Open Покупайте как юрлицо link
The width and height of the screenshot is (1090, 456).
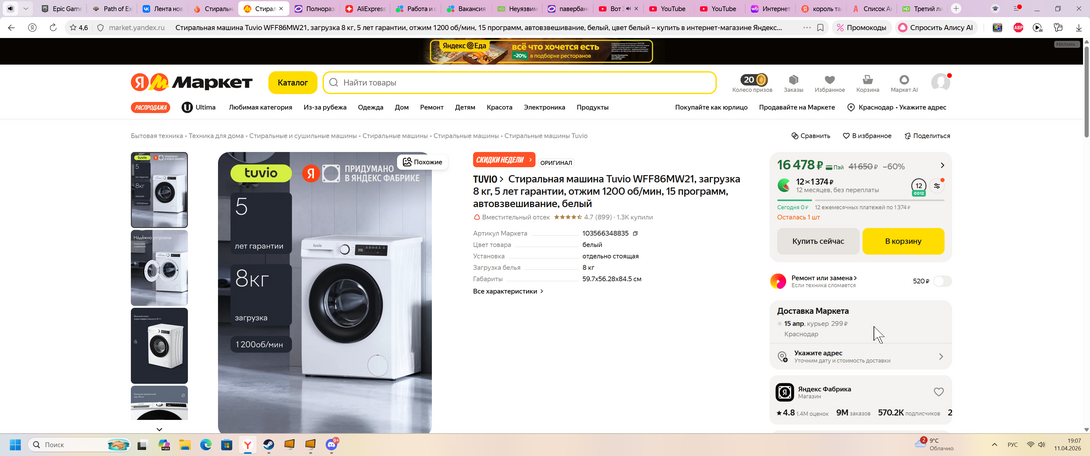[x=711, y=108]
